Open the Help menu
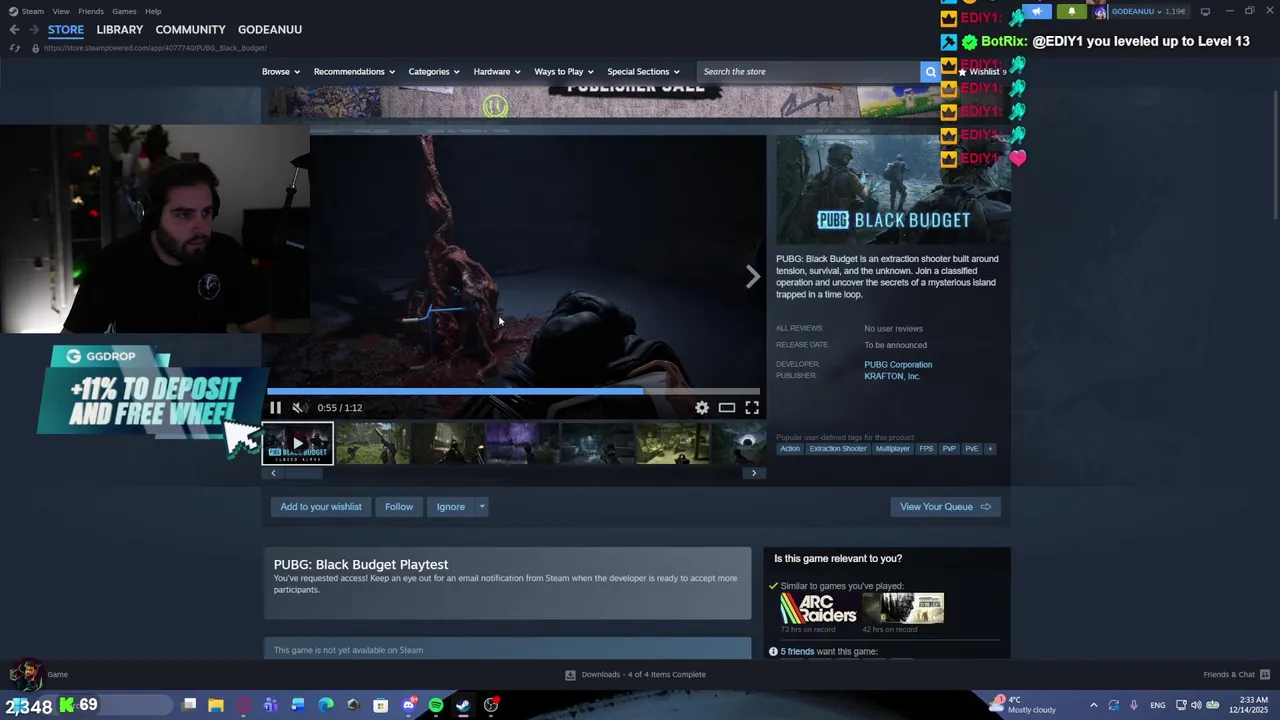 coord(153,11)
